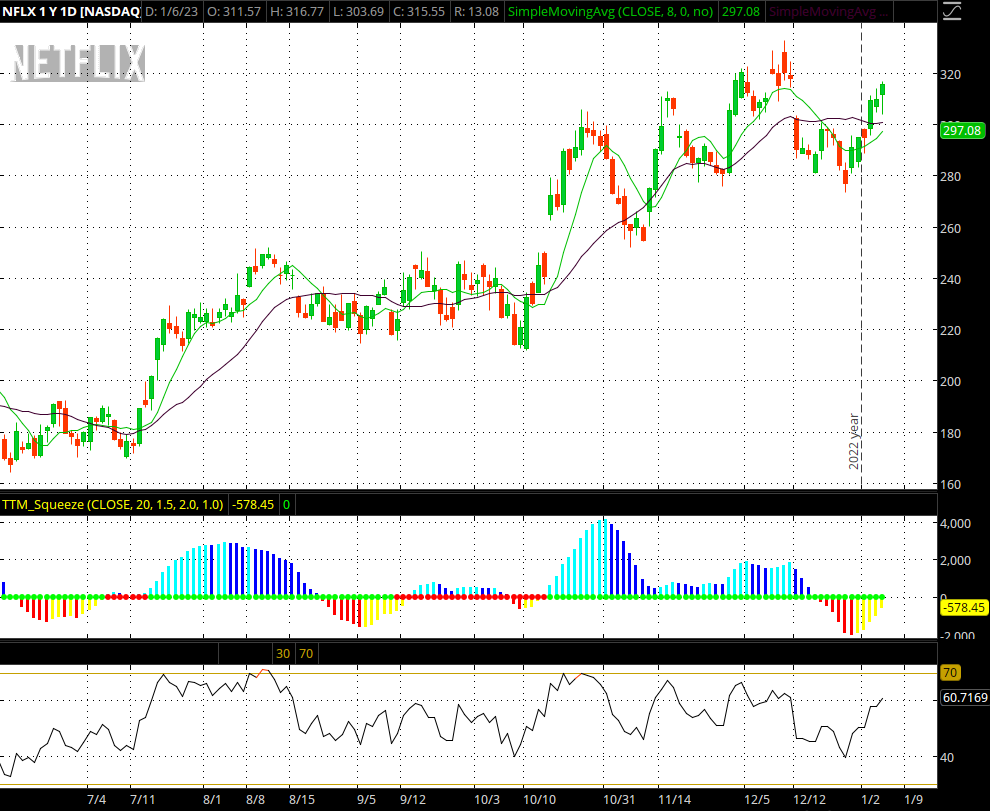The height and width of the screenshot is (811, 990).
Task: Click the 8/1 date on time axis
Action: (212, 800)
